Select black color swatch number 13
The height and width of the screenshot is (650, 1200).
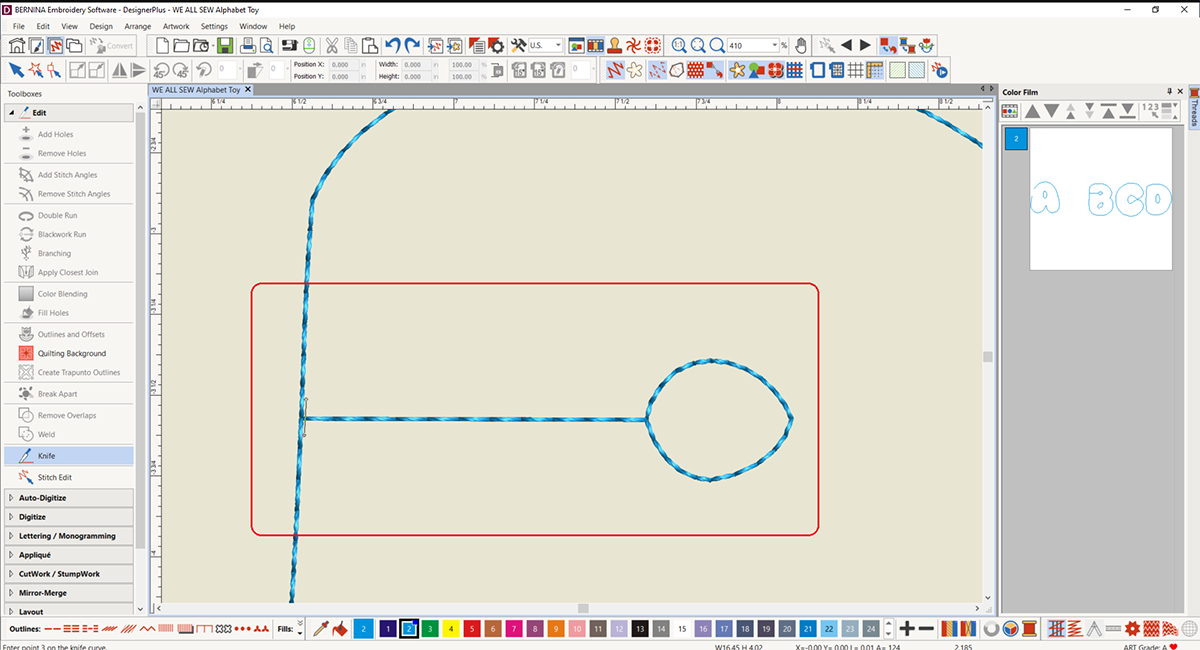[640, 628]
